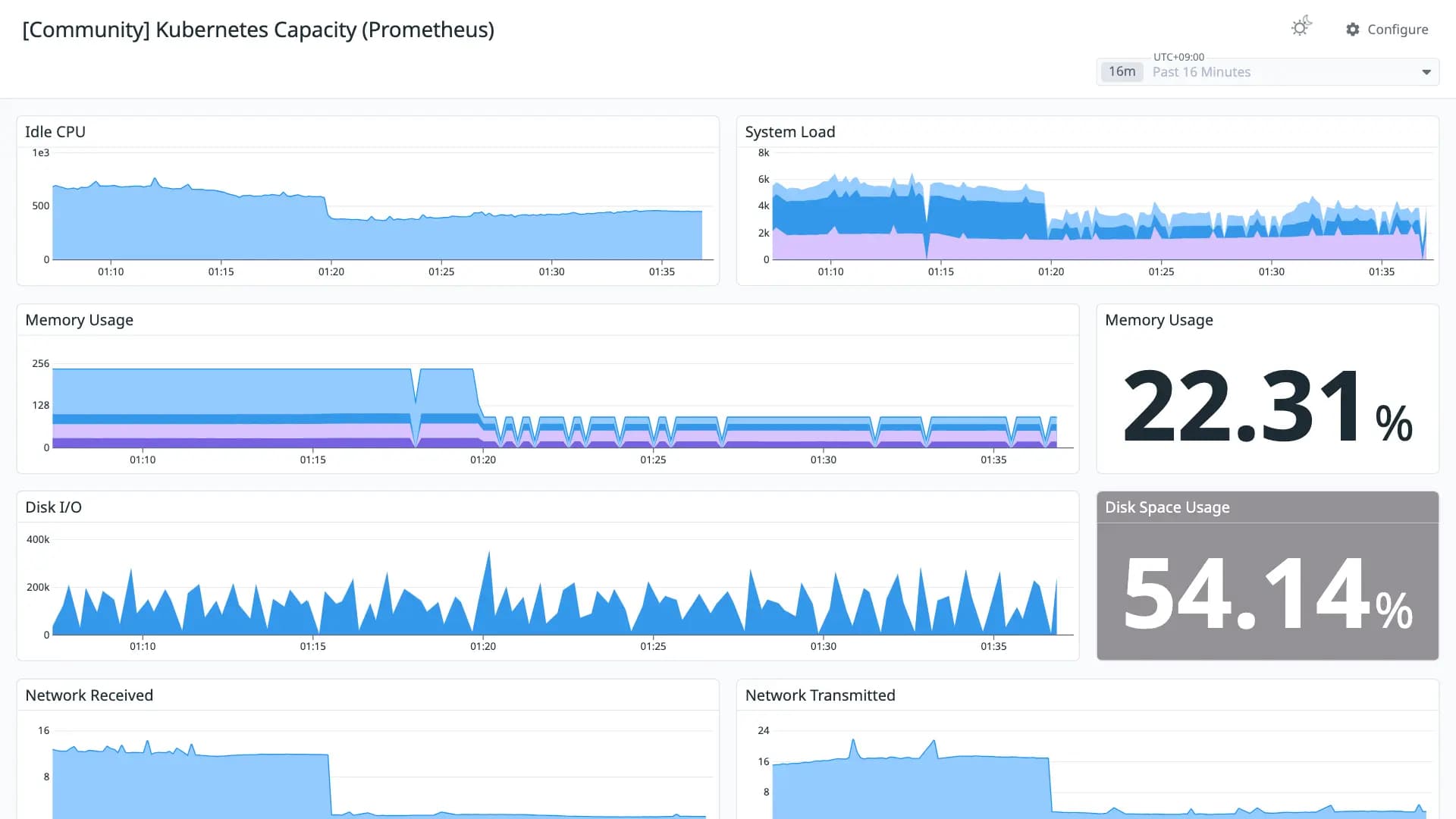Select the 16m time range badge
Screen dimensions: 1456x819
[x=1122, y=71]
